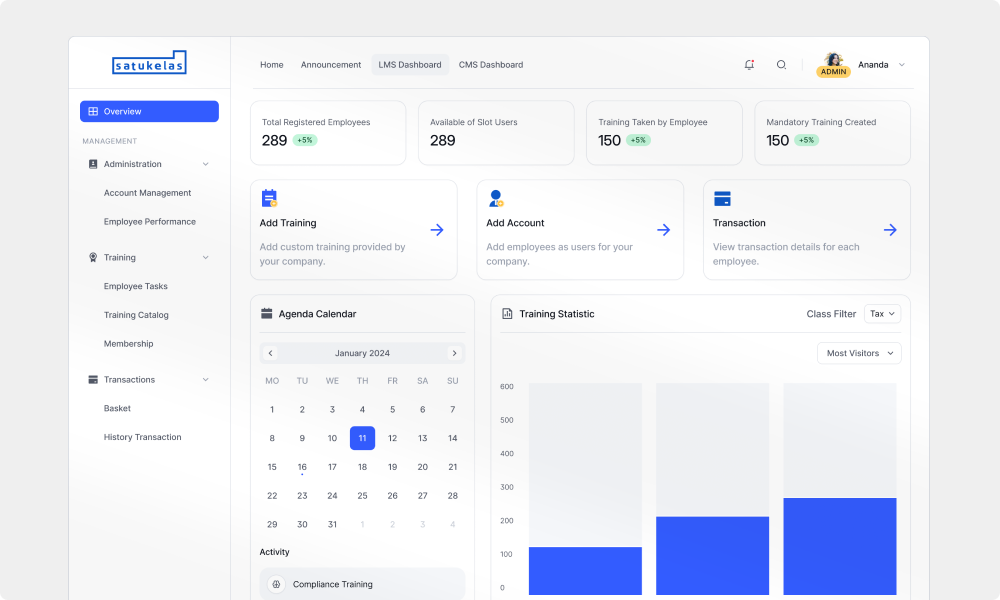The width and height of the screenshot is (1000, 600).
Task: Select January 16 on the calendar
Action: click(x=302, y=467)
